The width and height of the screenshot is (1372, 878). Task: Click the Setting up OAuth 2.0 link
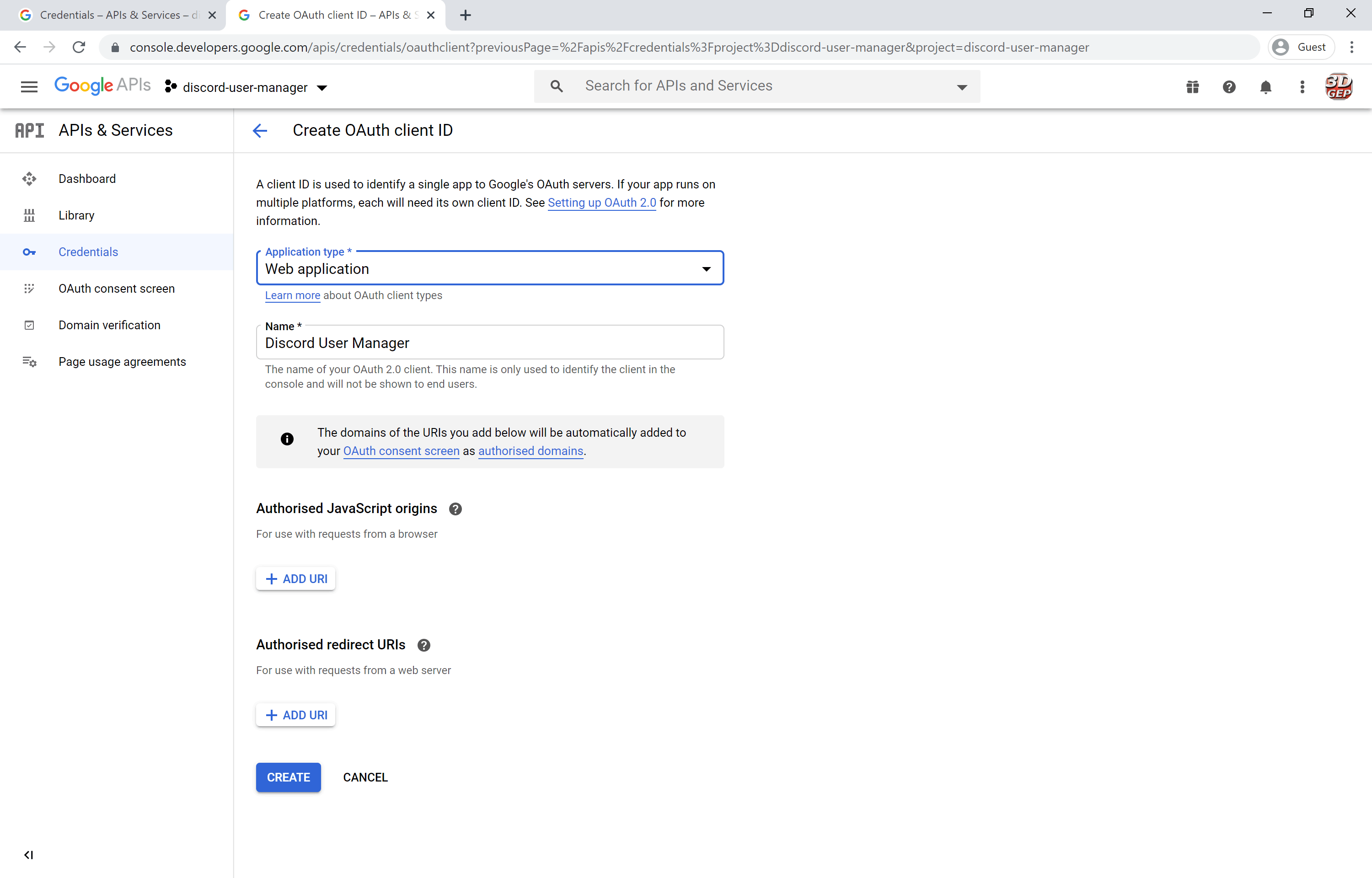[x=601, y=203]
